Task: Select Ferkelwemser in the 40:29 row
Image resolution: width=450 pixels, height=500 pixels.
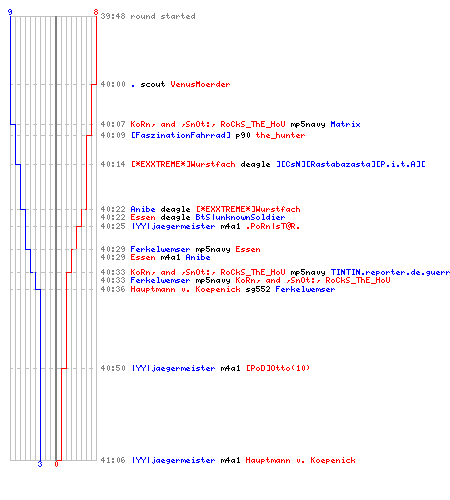Action: 160,249
